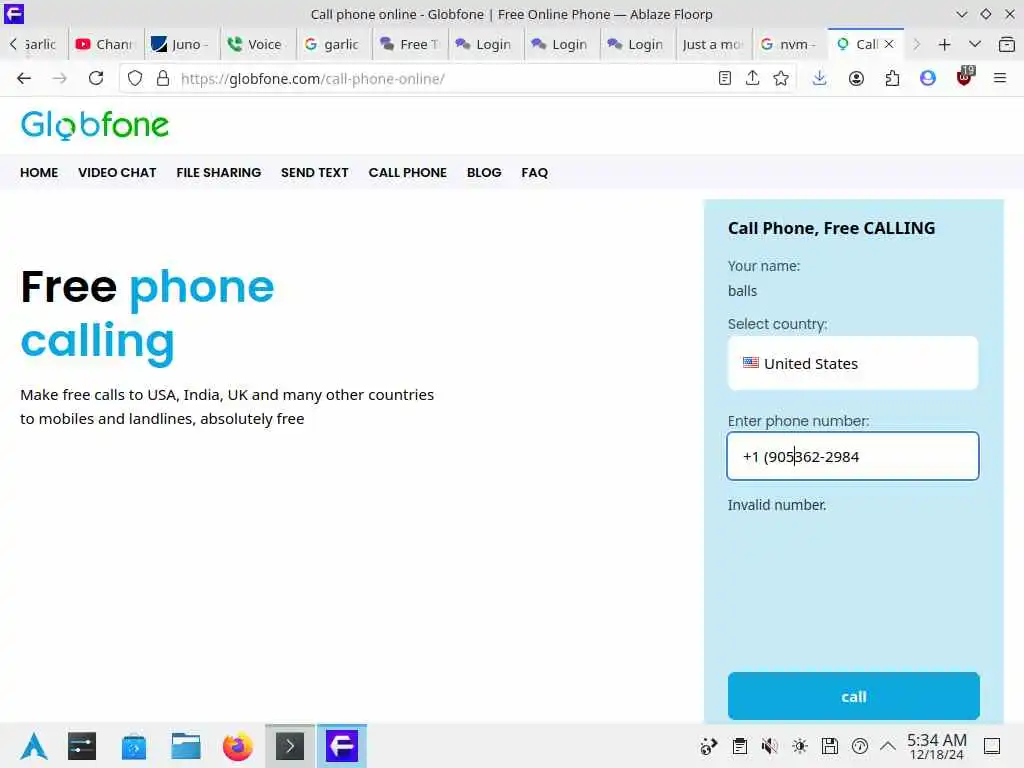This screenshot has height=768, width=1024.
Task: Click the muted volume tray icon
Action: pyautogui.click(x=769, y=746)
